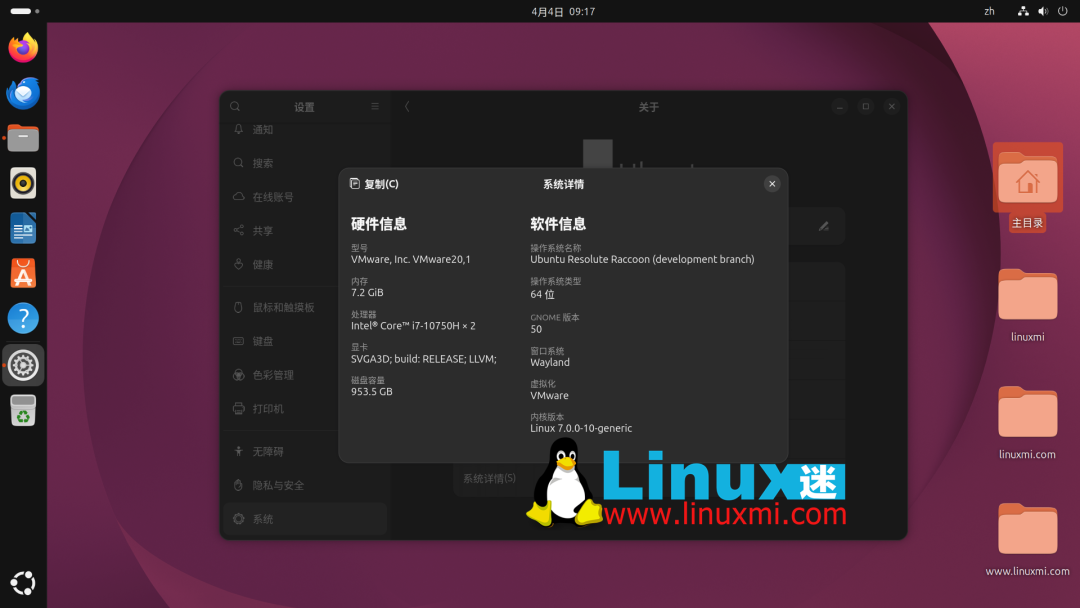Launch Thunderbird mail client from the dock
This screenshot has height=608, width=1080.
tap(22, 93)
